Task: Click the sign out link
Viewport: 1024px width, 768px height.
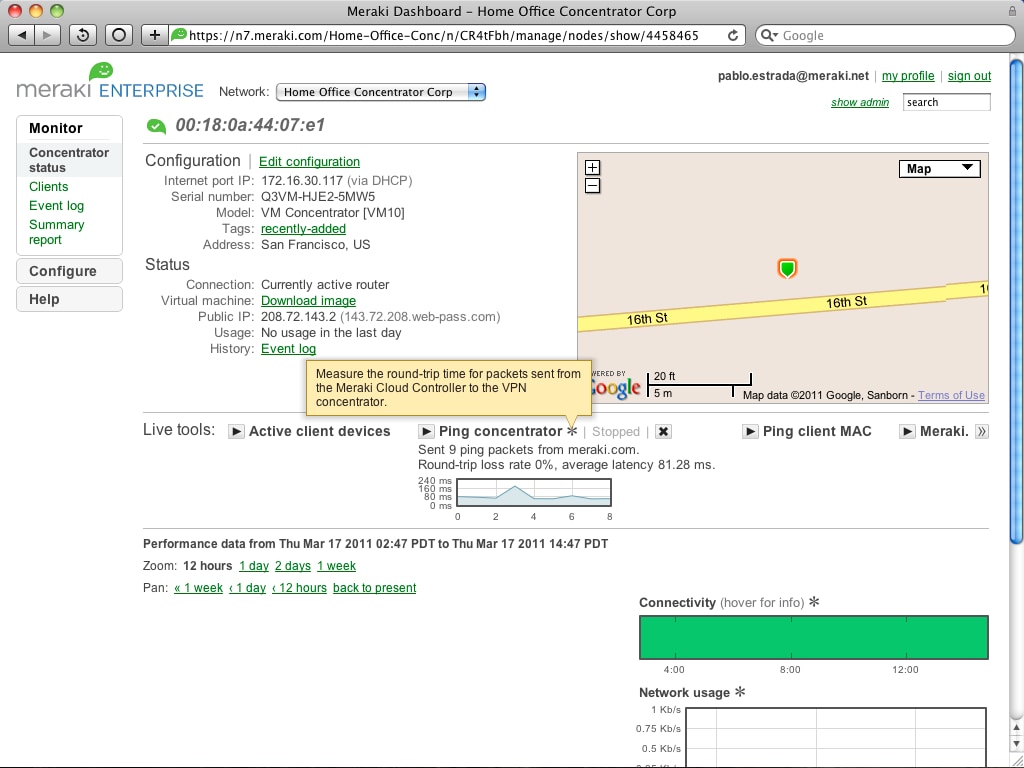Action: pyautogui.click(x=969, y=76)
